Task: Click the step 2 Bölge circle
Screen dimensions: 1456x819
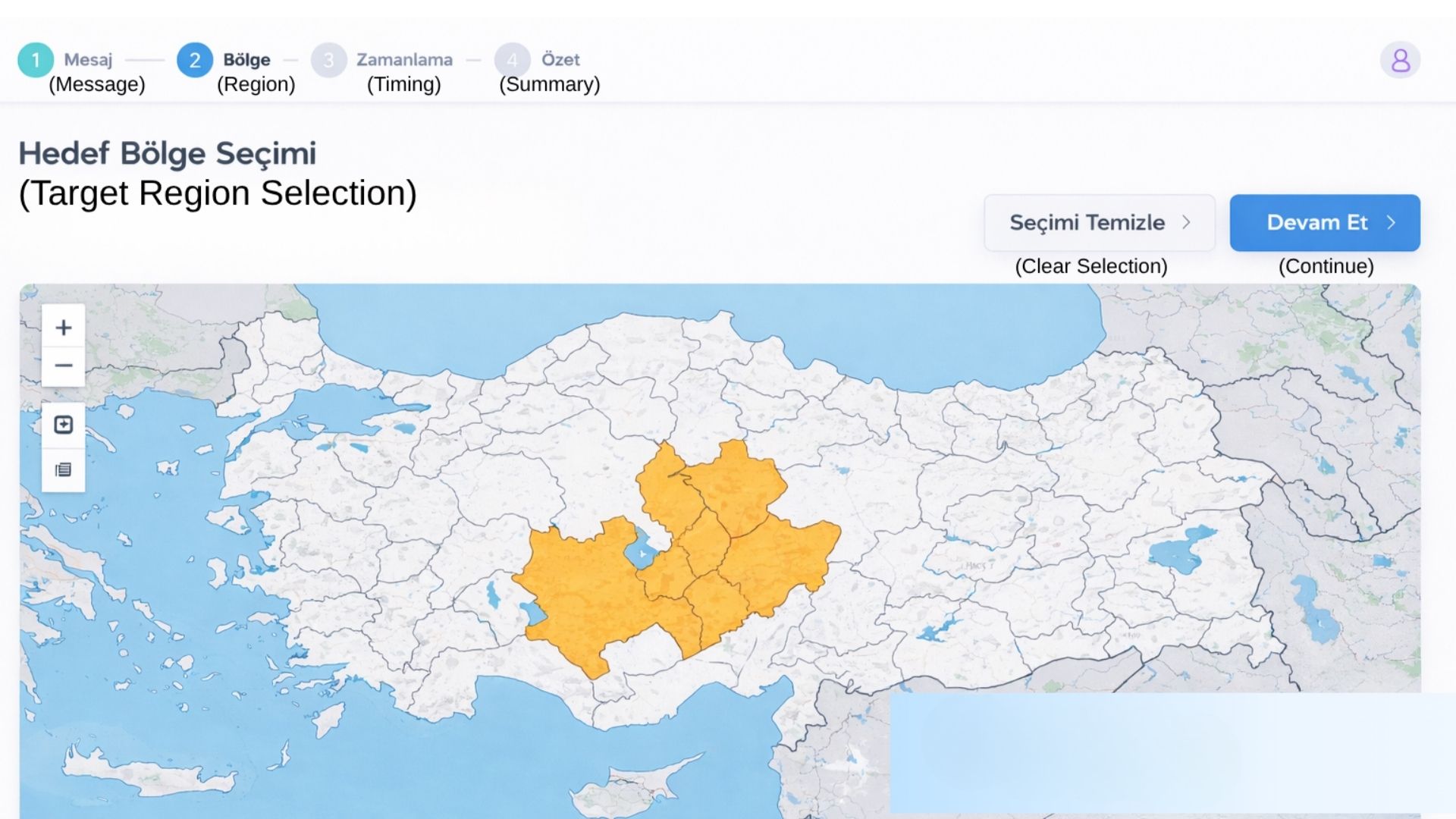Action: (195, 60)
